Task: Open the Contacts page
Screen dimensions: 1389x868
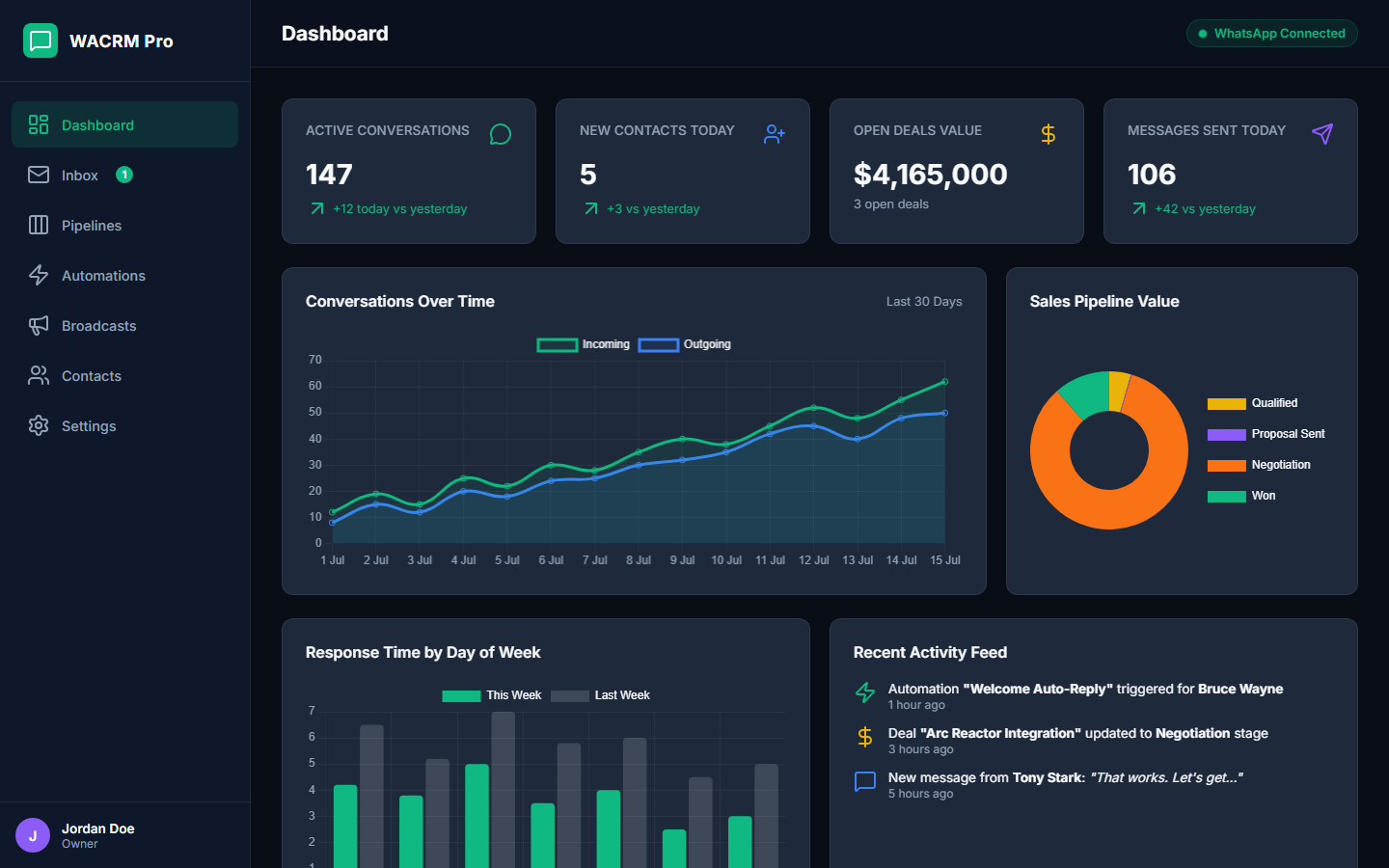Action: 124,375
